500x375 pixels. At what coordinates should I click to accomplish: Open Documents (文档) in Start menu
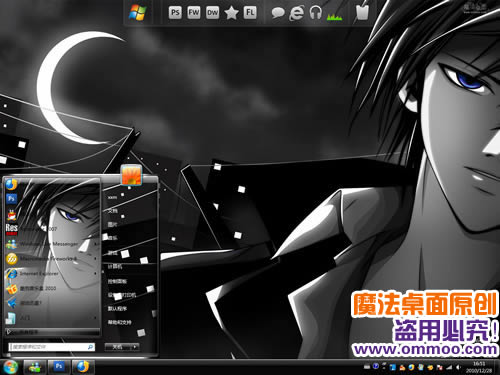(112, 211)
